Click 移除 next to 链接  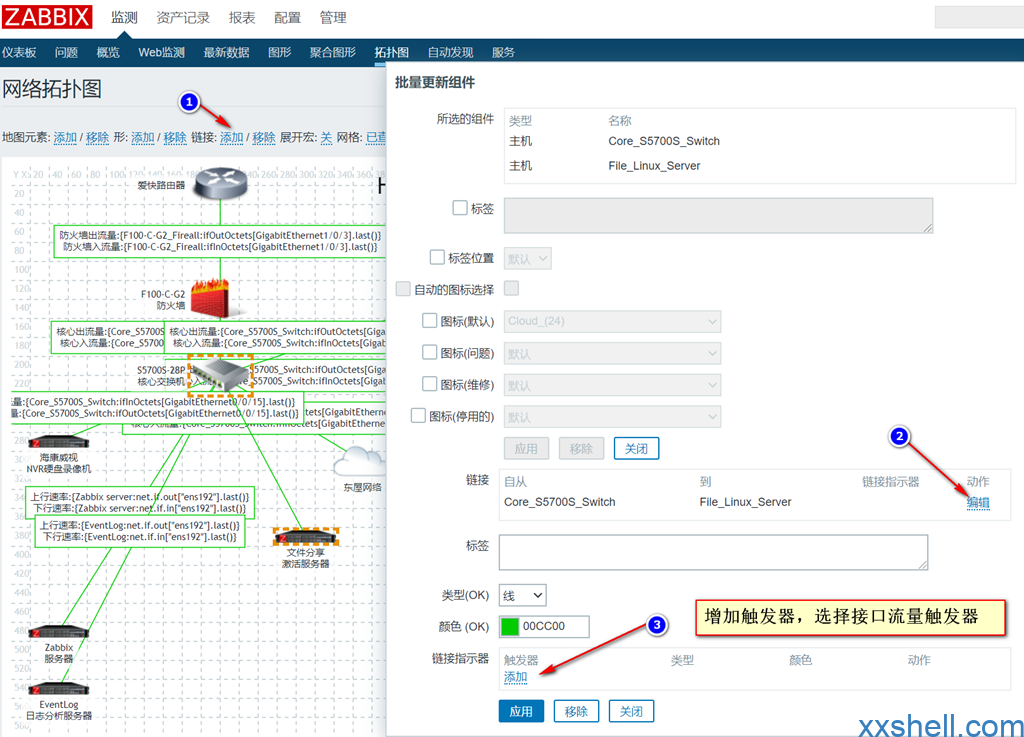264,137
